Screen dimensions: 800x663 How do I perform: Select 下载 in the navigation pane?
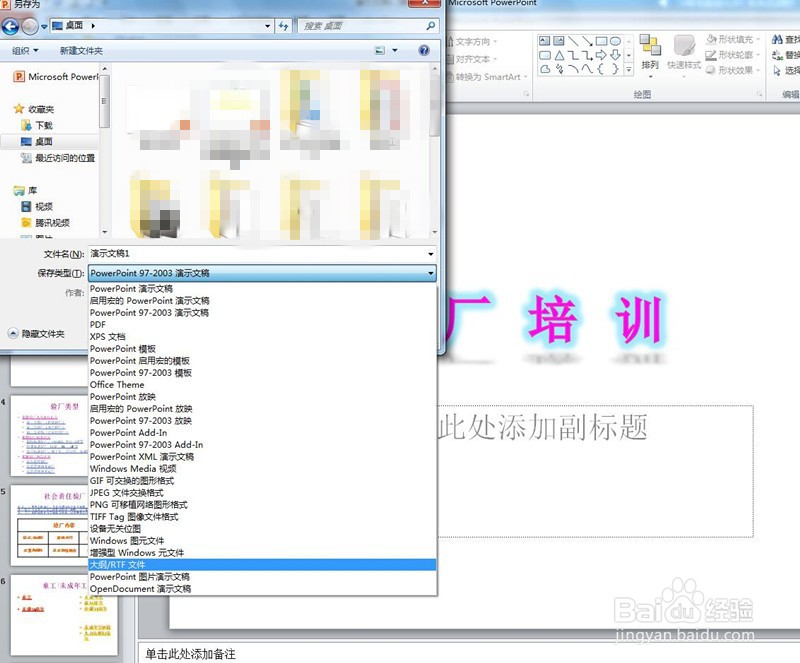(x=37, y=125)
